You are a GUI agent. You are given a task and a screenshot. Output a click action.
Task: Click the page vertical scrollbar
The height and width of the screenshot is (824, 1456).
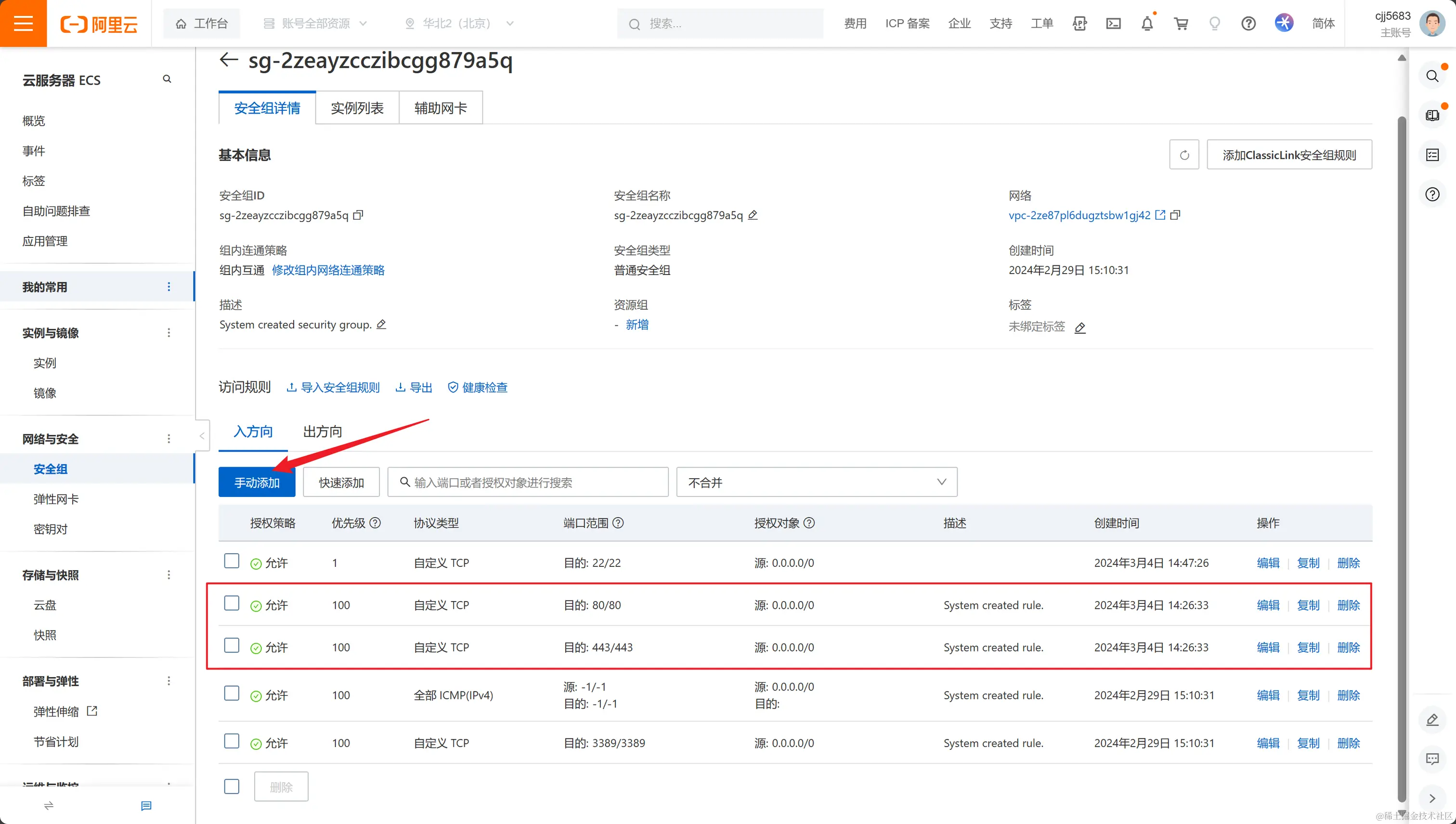click(1402, 458)
